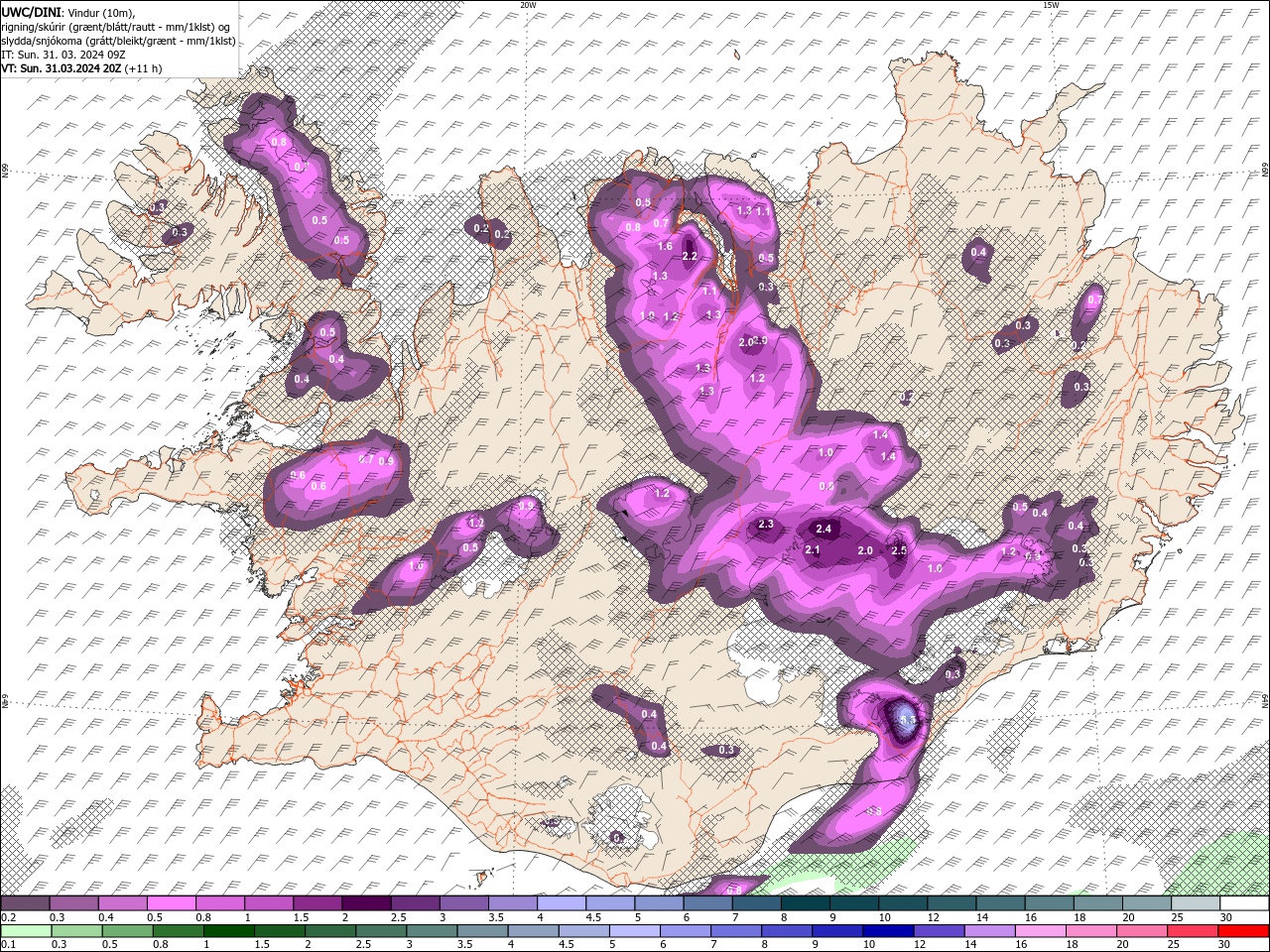Choose the snow legend swatch between 10 and 12
This screenshot has height=952, width=1270.
click(903, 902)
